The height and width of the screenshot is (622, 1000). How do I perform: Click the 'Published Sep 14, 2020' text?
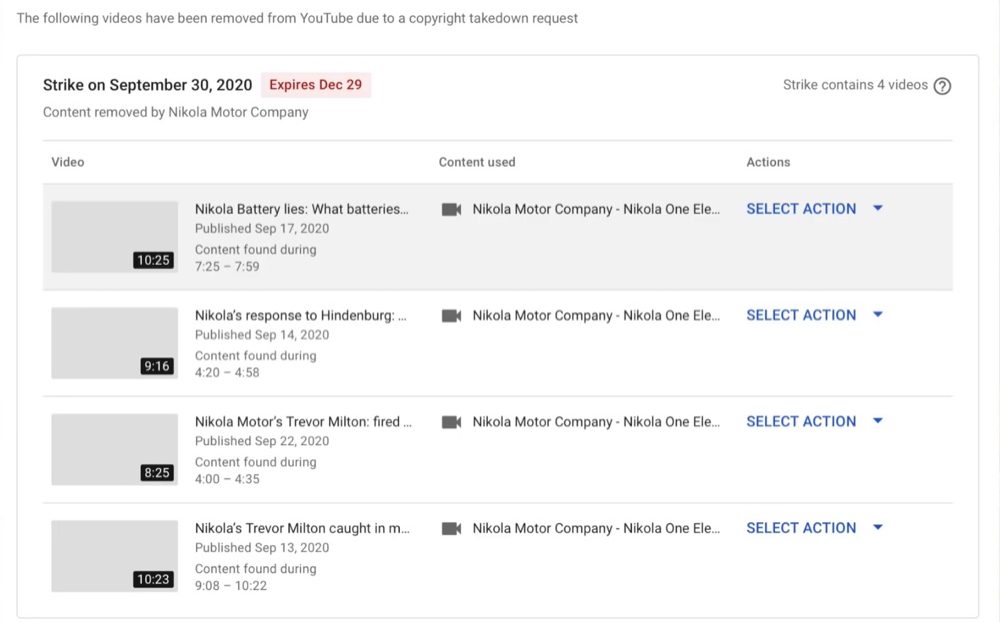click(262, 335)
